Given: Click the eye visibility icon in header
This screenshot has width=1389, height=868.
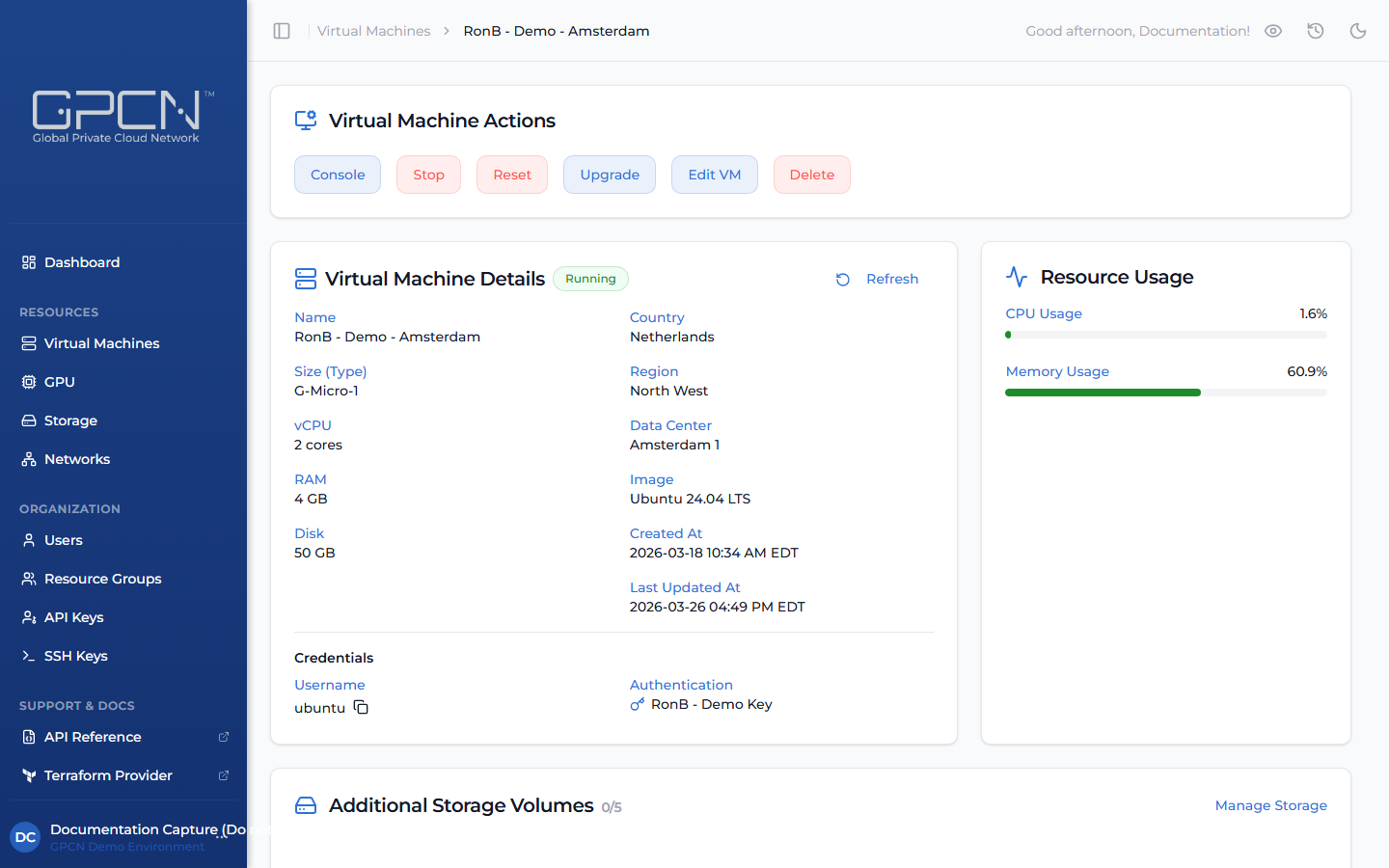Looking at the screenshot, I should [x=1273, y=31].
